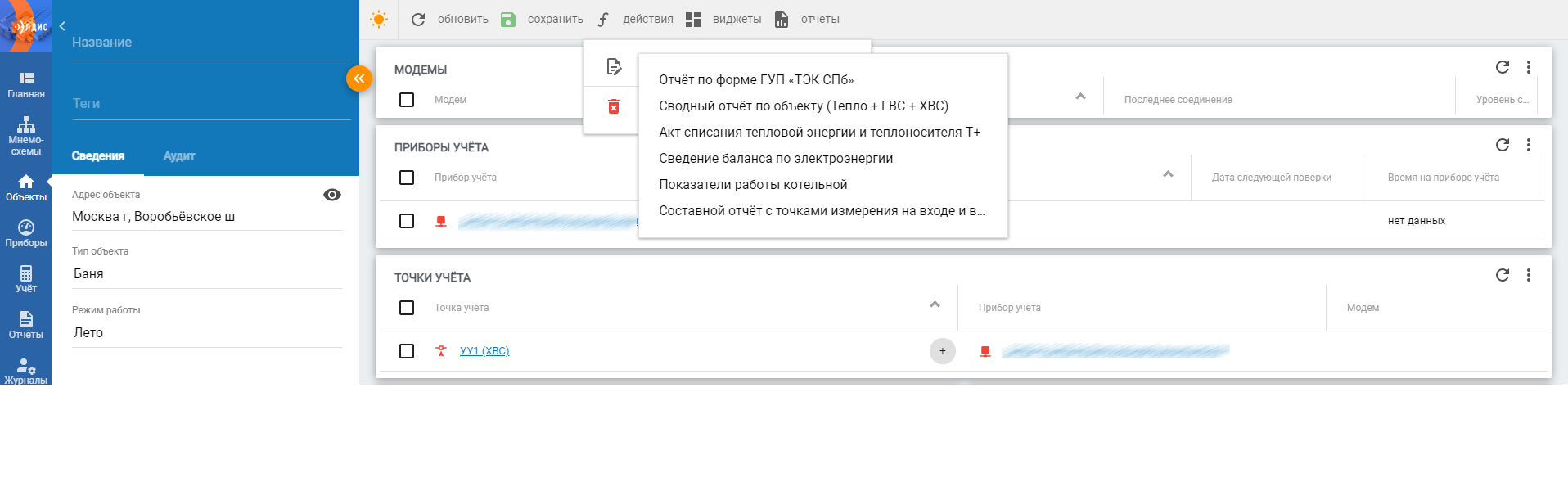Check the device row checkbox in ПРИБОРЫ УЧЁТА

(x=407, y=221)
